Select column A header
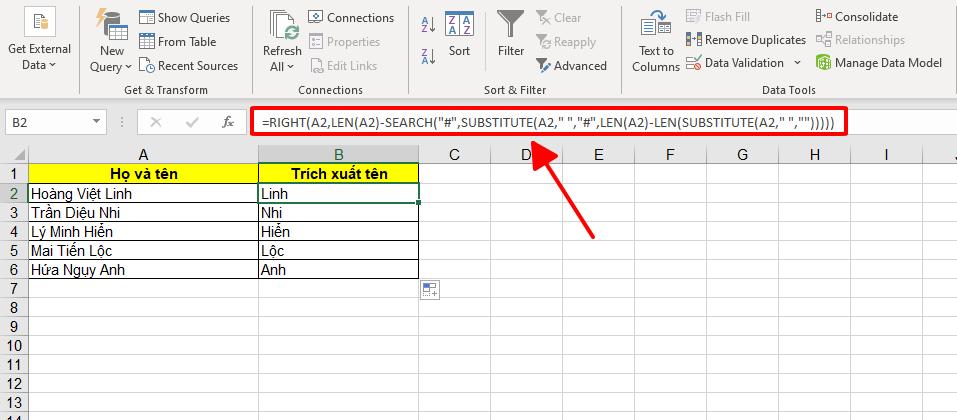 click(143, 155)
